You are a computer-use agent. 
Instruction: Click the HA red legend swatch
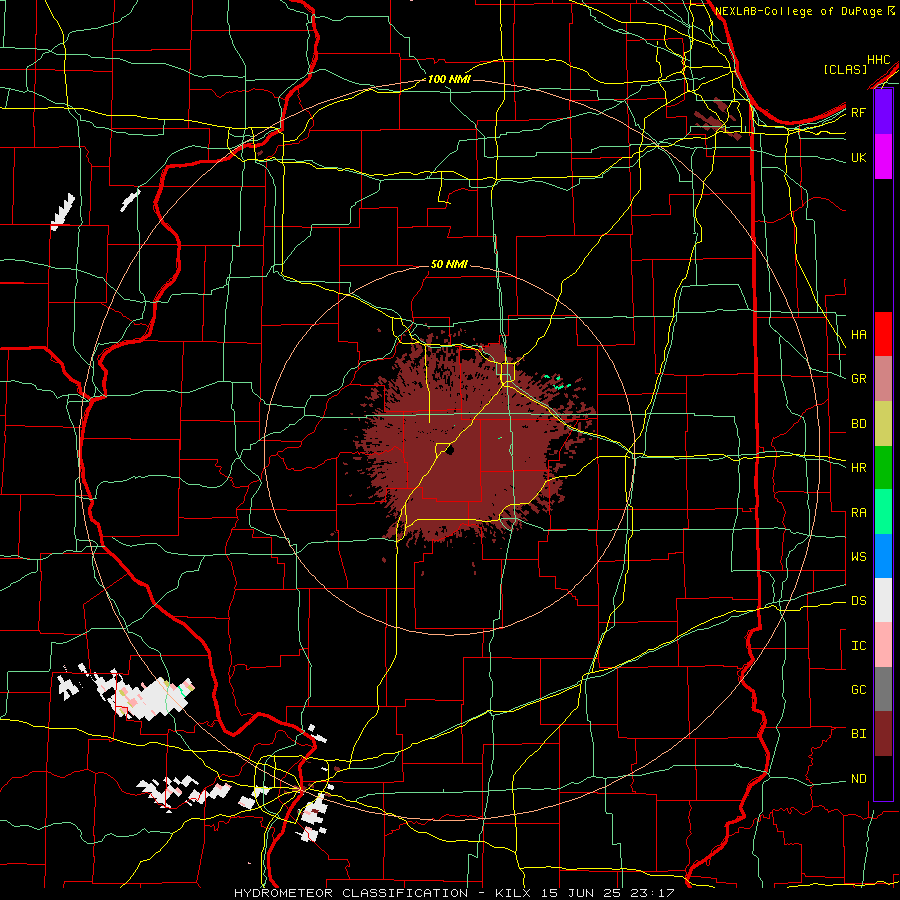click(883, 334)
